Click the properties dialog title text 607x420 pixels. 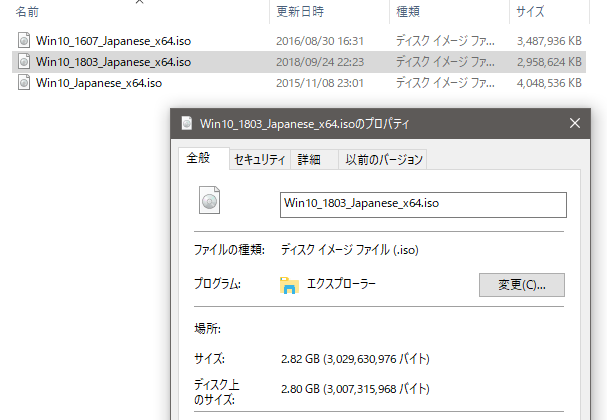coord(304,124)
